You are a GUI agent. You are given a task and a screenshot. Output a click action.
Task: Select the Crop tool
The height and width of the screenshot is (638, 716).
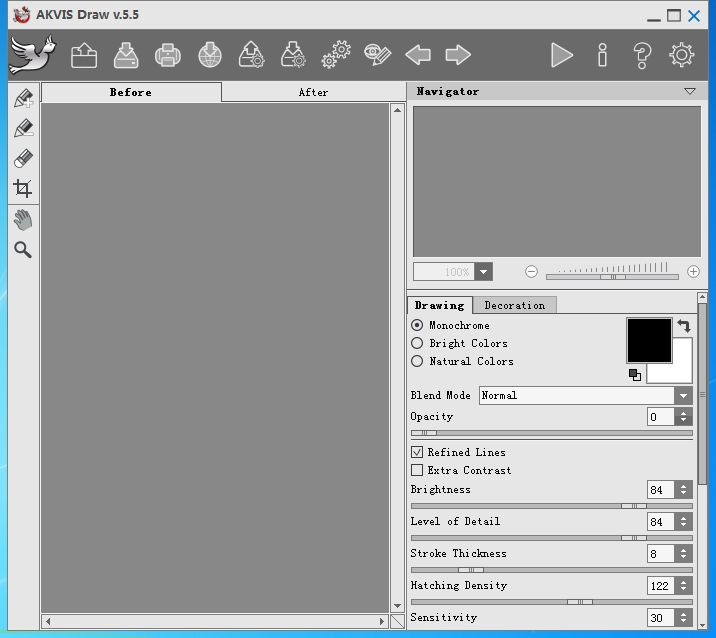[x=23, y=188]
